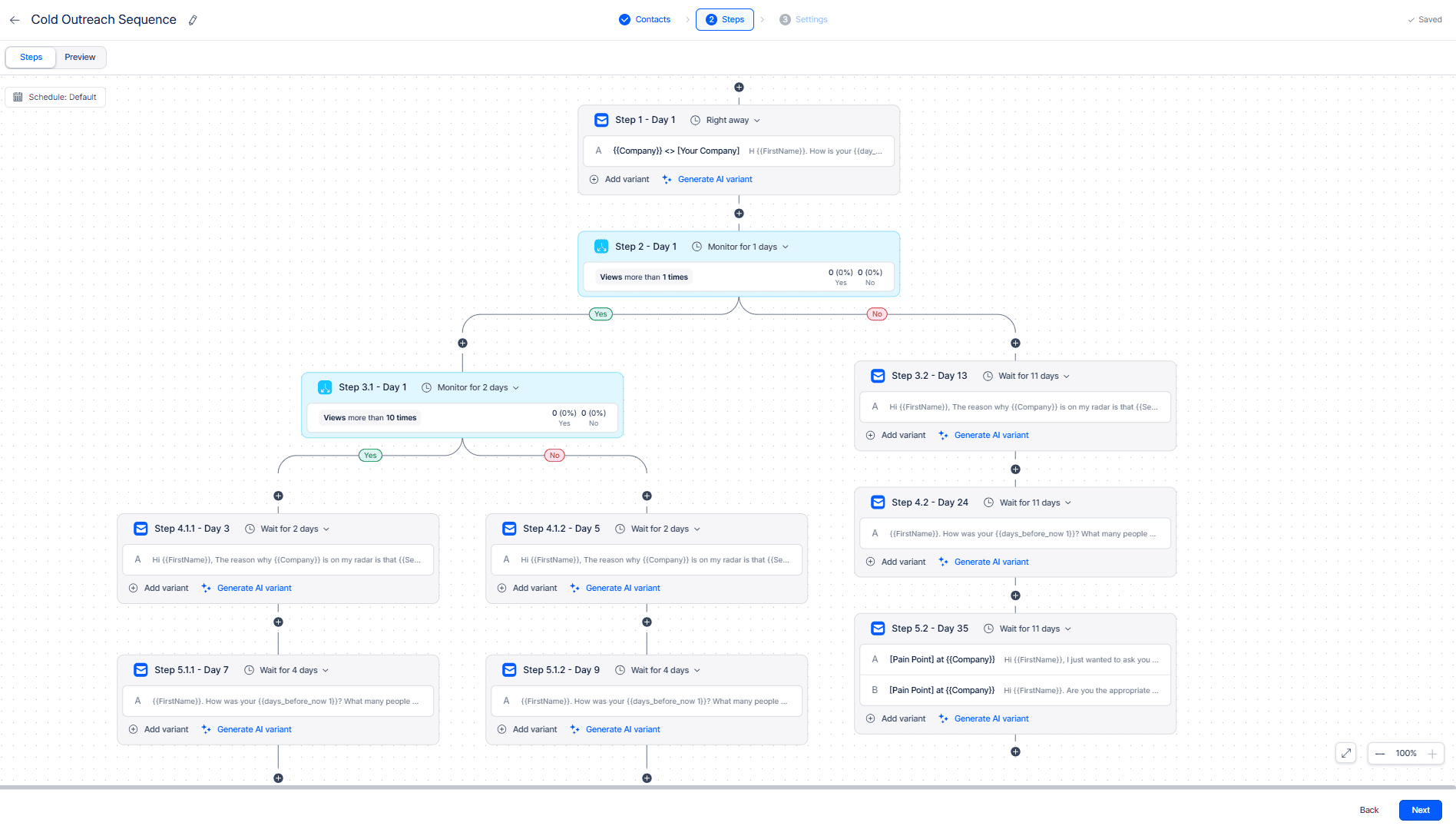Image resolution: width=1456 pixels, height=826 pixels.
Task: Click the pencil icon to rename sequence
Action: (193, 20)
